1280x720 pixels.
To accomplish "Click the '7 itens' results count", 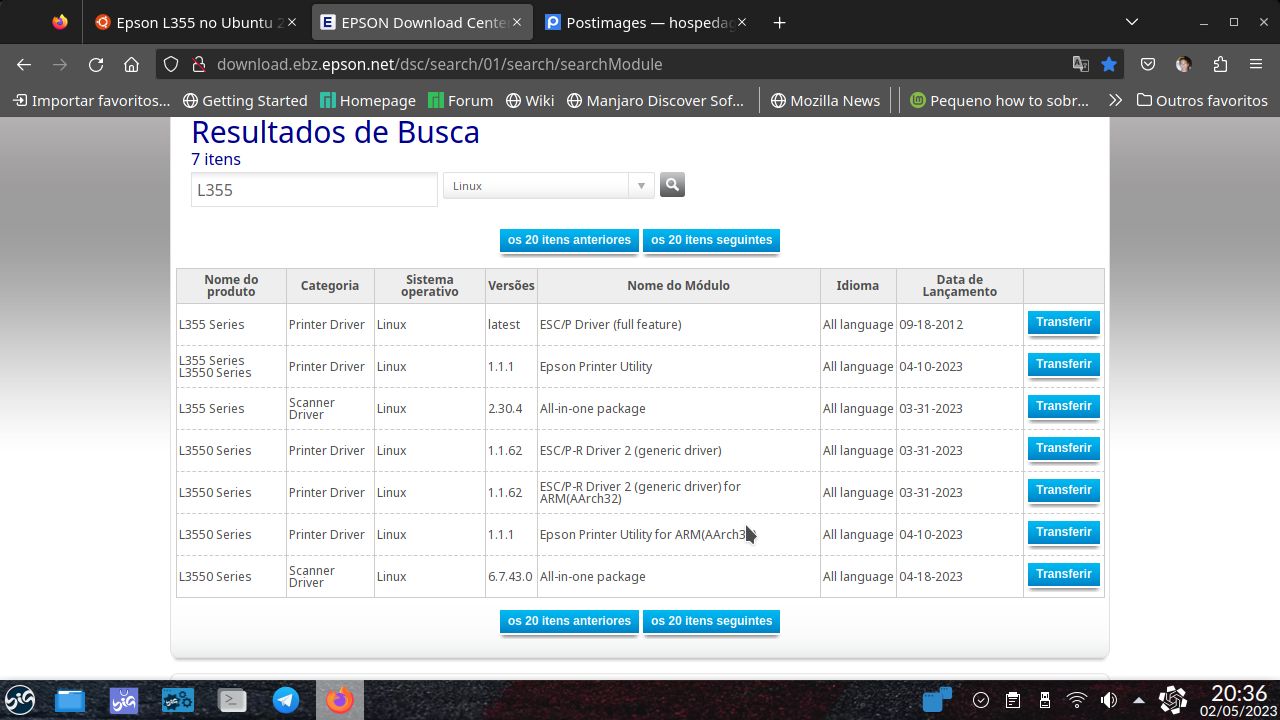I will (x=216, y=159).
